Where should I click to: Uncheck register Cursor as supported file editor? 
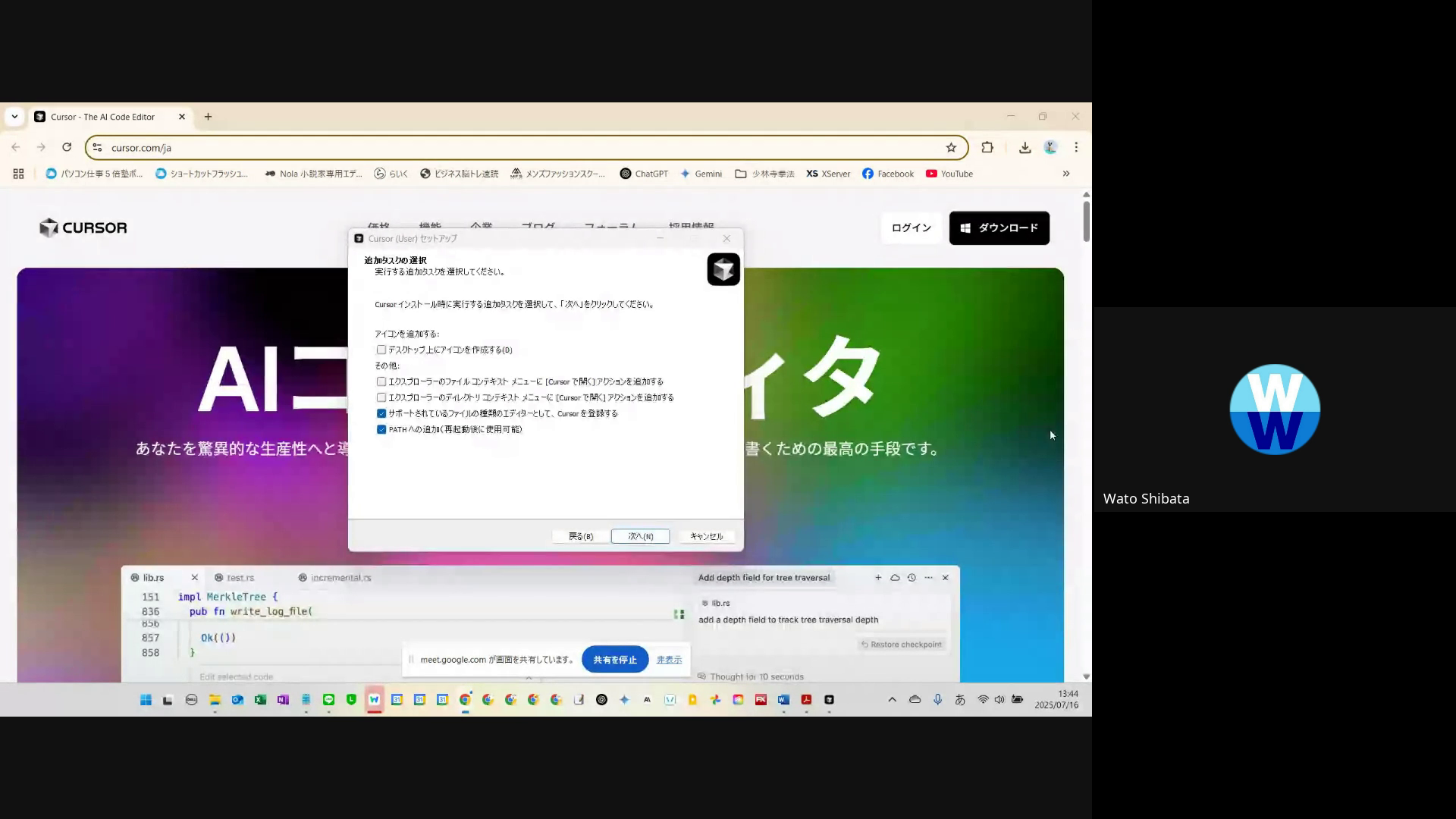pyautogui.click(x=381, y=413)
